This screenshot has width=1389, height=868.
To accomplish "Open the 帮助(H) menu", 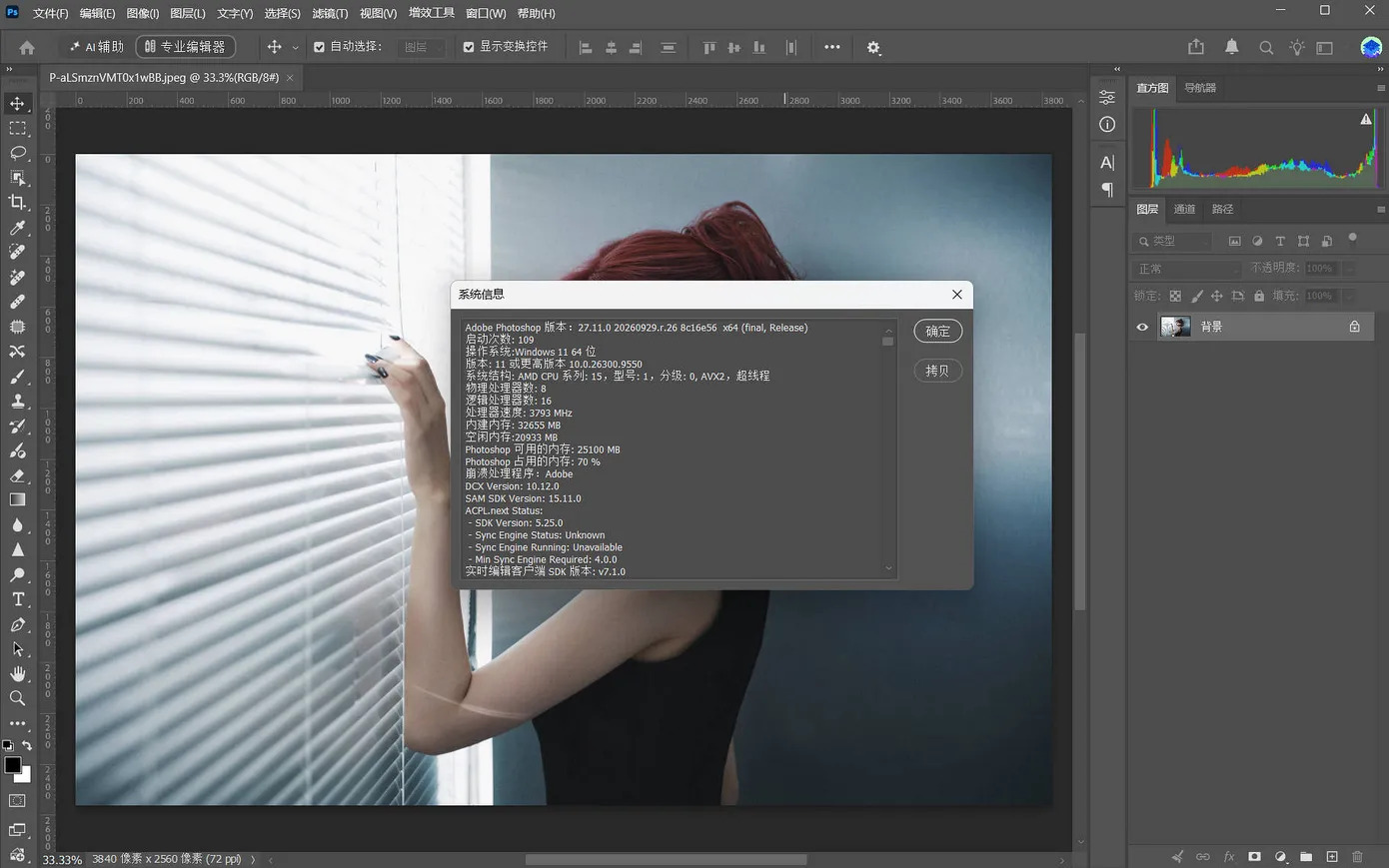I will (x=537, y=13).
